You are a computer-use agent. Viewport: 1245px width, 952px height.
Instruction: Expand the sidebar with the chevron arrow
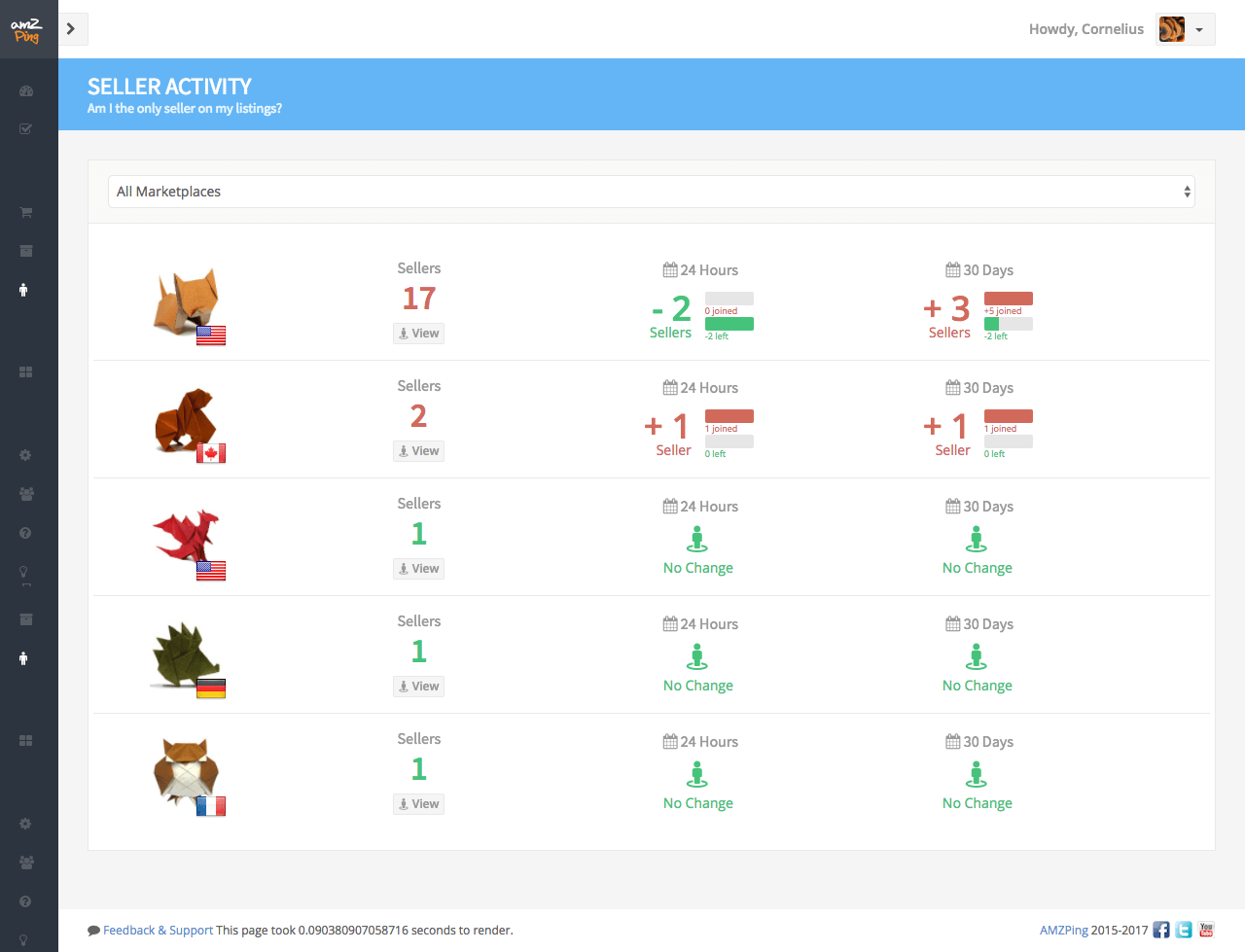[71, 29]
